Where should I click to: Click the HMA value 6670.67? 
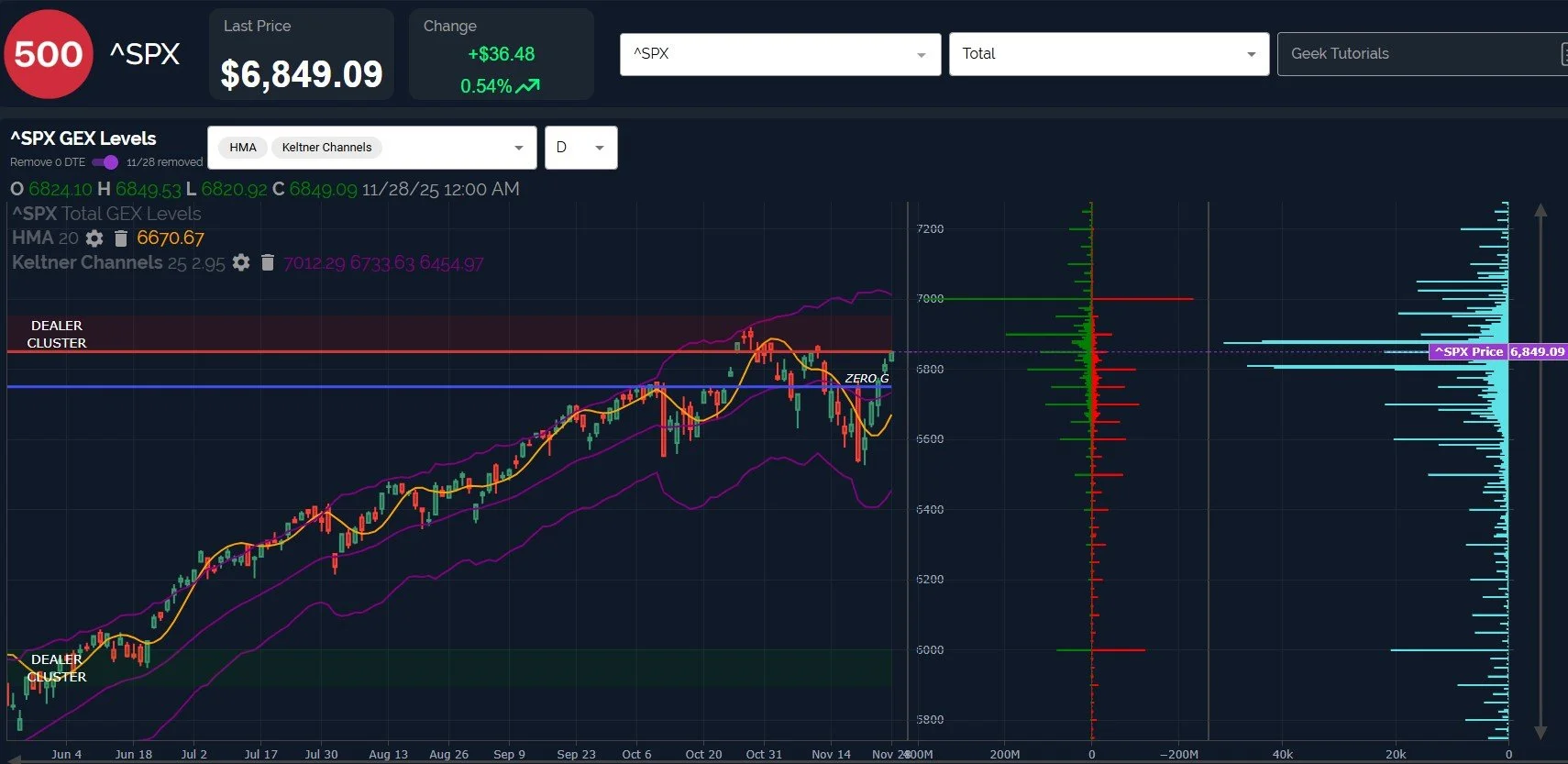(x=171, y=238)
